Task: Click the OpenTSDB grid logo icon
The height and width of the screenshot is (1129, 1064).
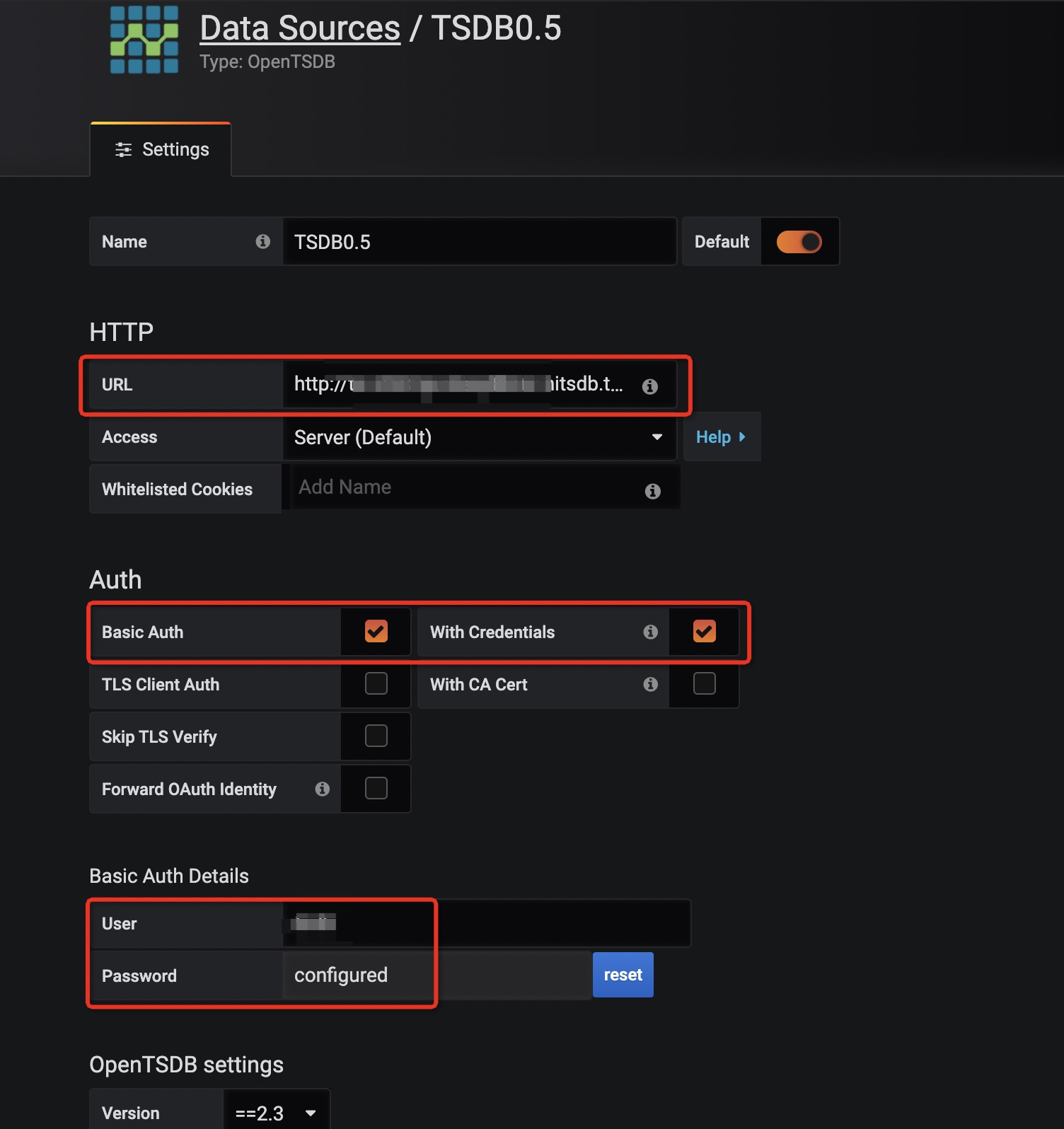Action: point(144,40)
